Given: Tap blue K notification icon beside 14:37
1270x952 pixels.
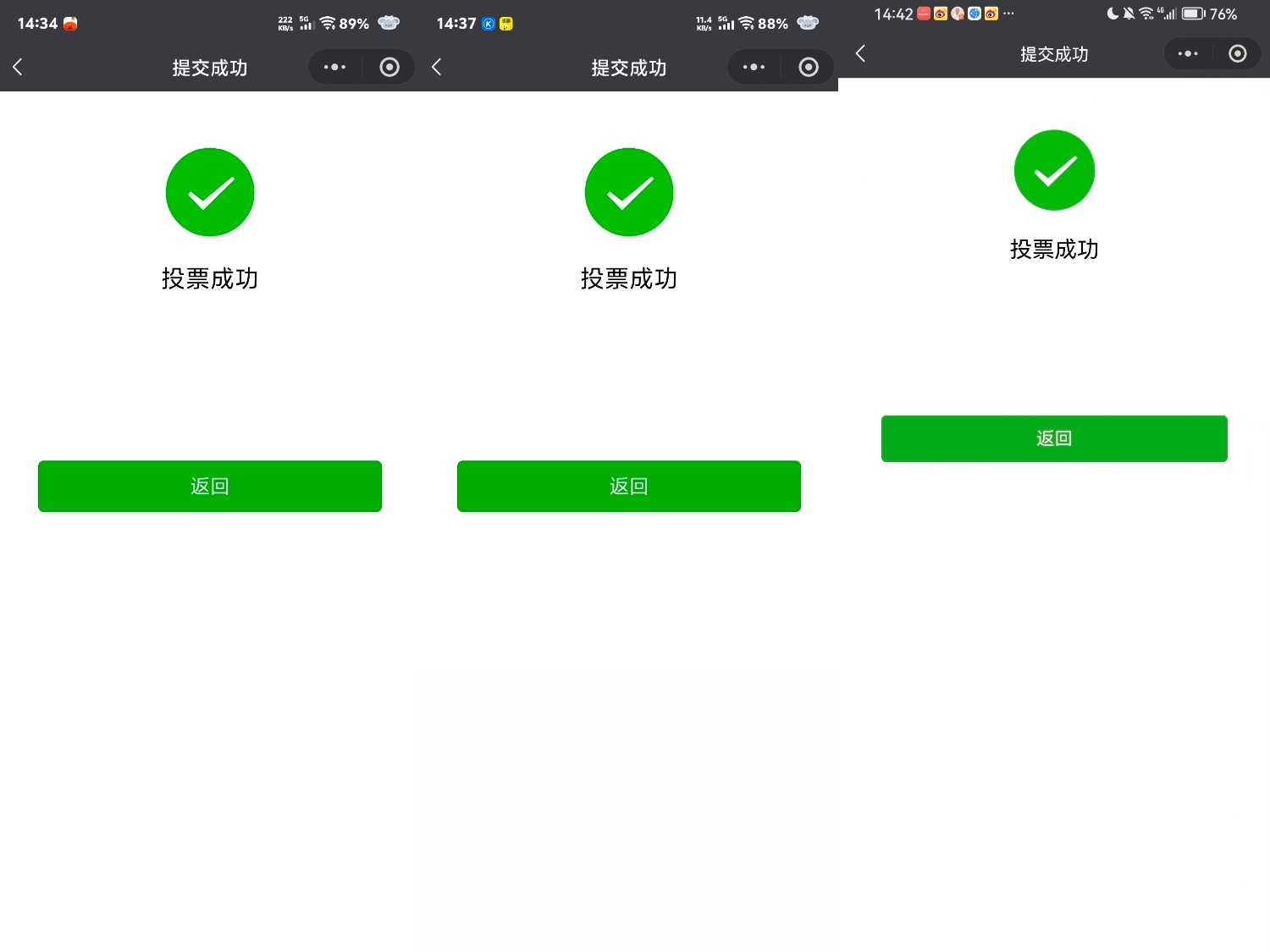Looking at the screenshot, I should (x=489, y=24).
